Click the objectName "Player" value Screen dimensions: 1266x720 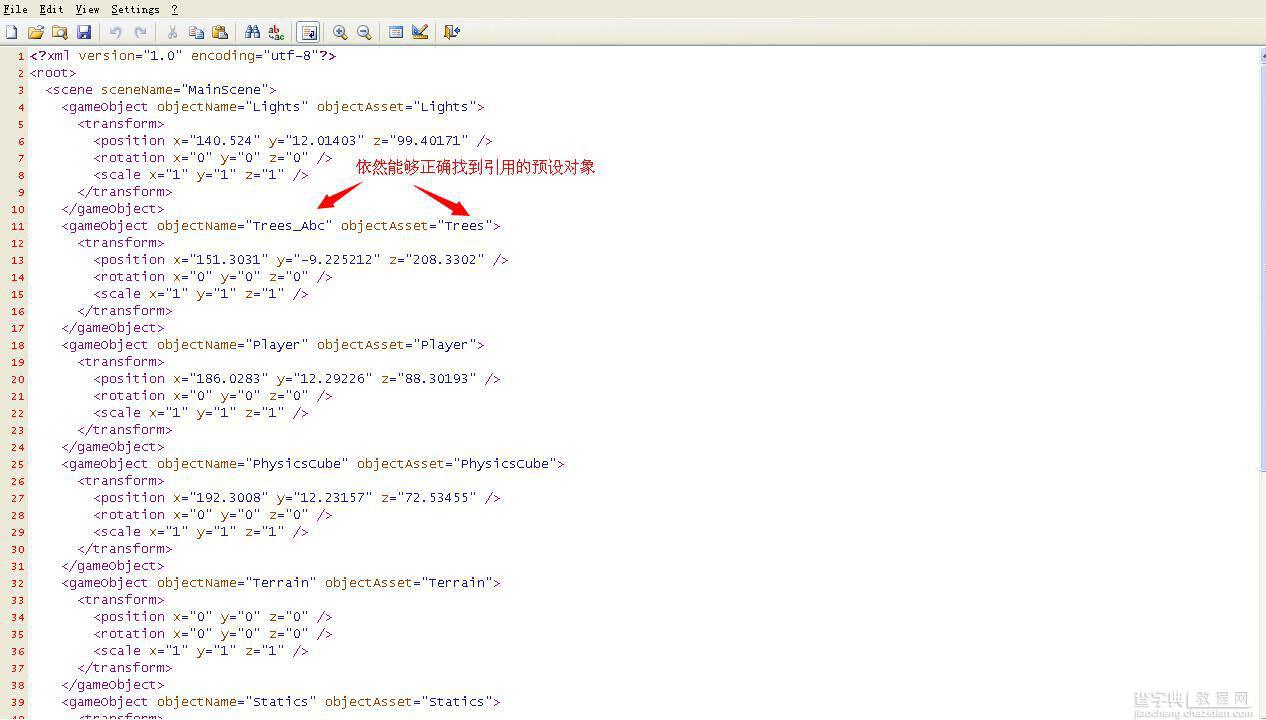(277, 345)
